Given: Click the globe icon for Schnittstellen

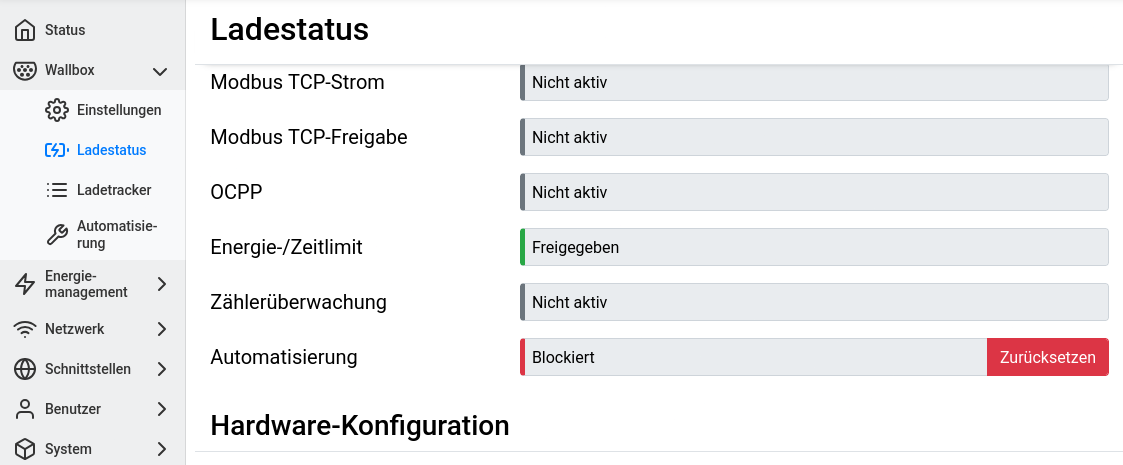Looking at the screenshot, I should click(26, 369).
